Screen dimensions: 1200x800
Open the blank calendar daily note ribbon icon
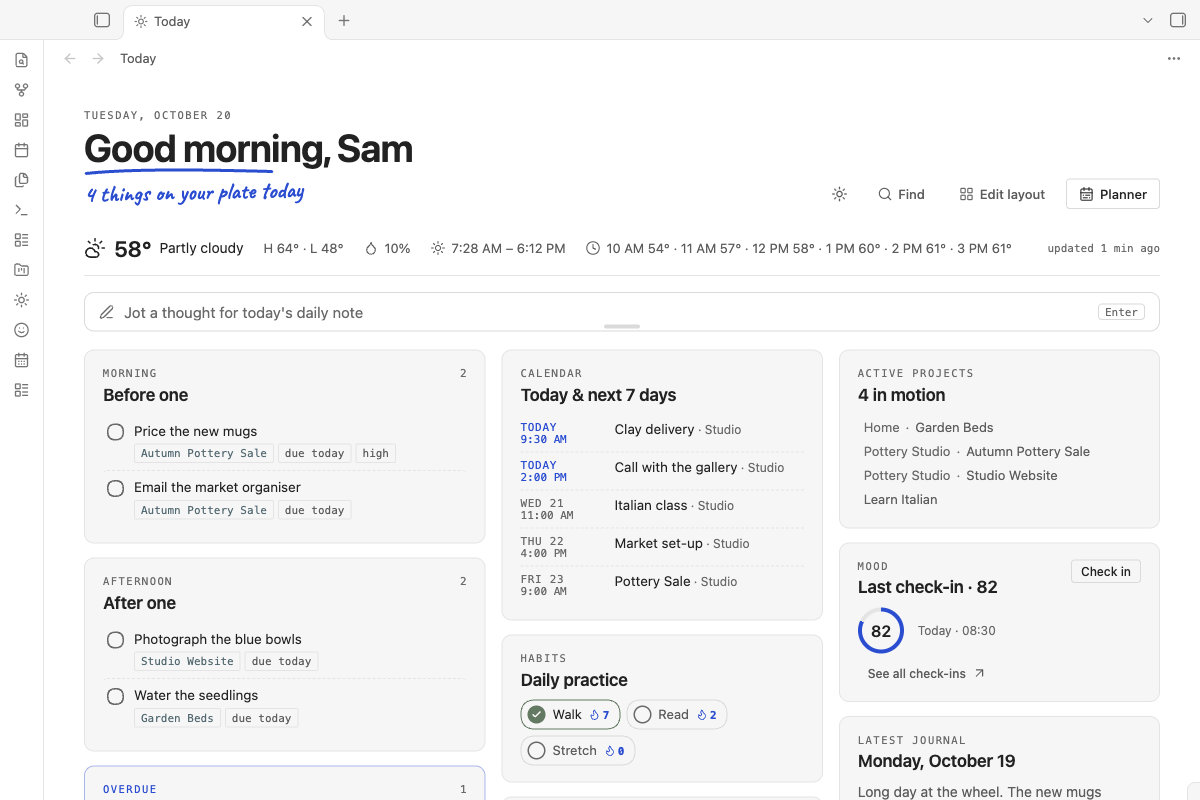click(22, 150)
